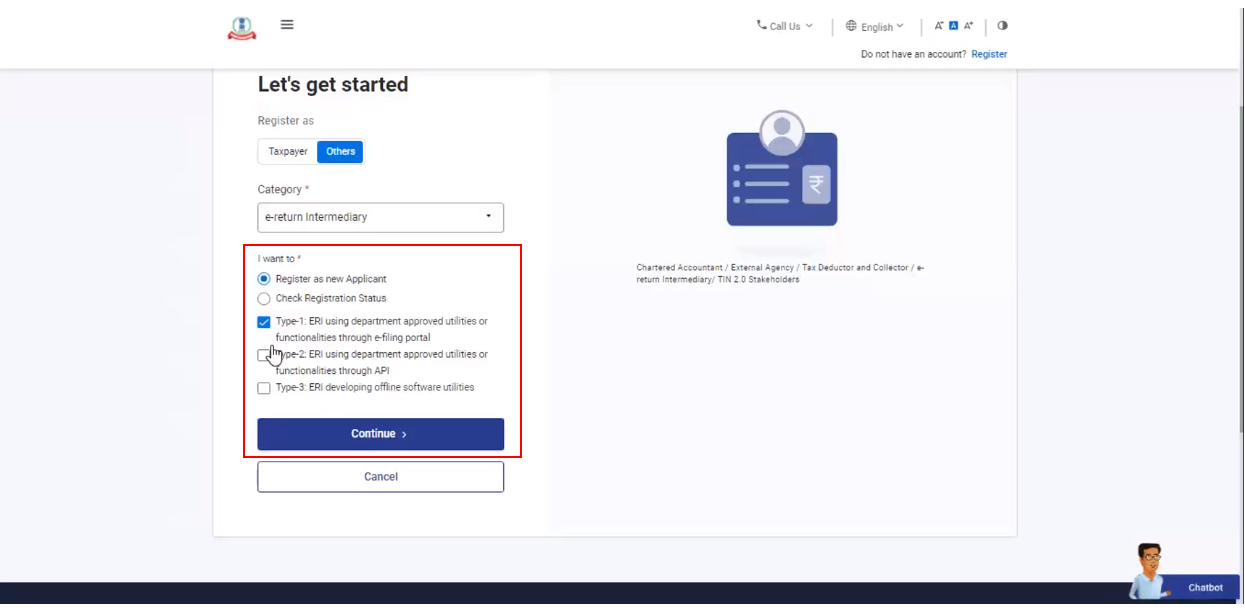The width and height of the screenshot is (1245, 611).
Task: Switch to the Taxpayer tab
Action: pos(288,152)
